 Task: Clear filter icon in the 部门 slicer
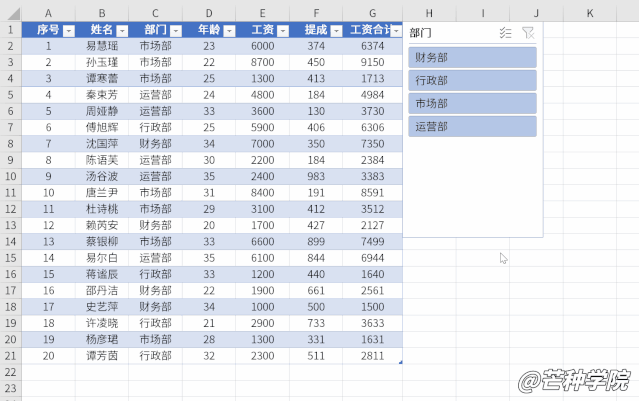(528, 33)
